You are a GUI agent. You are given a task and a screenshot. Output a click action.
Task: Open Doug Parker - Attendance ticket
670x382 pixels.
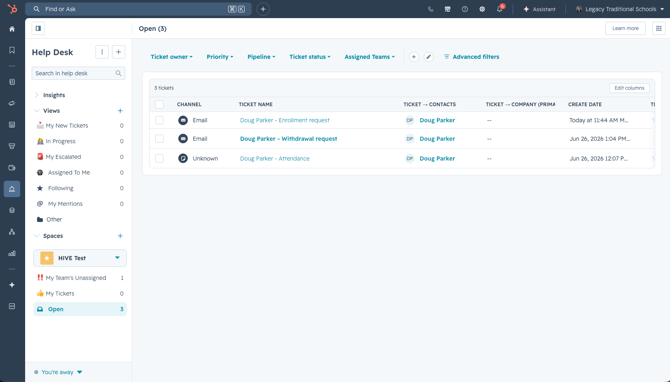click(x=275, y=159)
